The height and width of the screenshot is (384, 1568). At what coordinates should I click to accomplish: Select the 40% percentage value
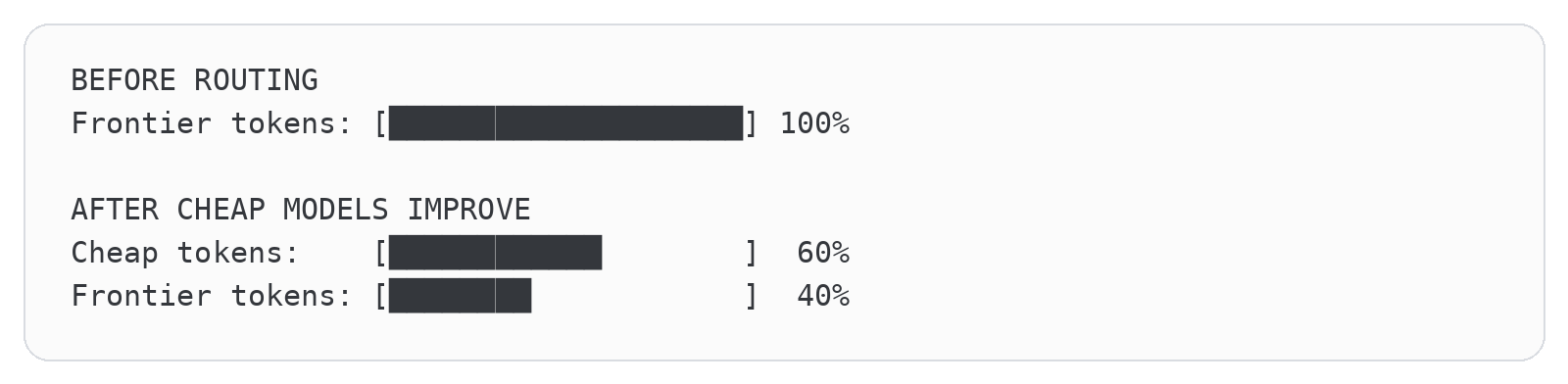point(823,296)
